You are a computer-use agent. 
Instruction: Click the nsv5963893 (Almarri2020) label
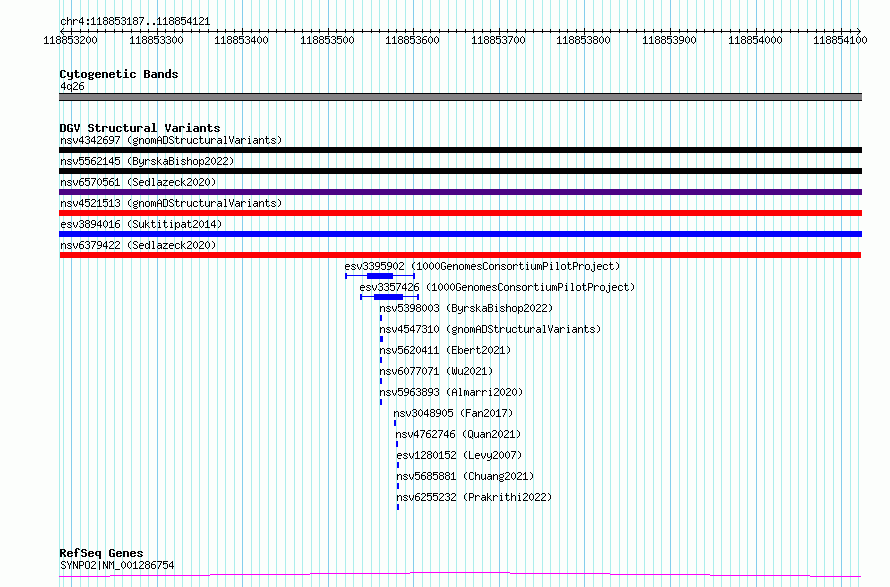coord(451,392)
